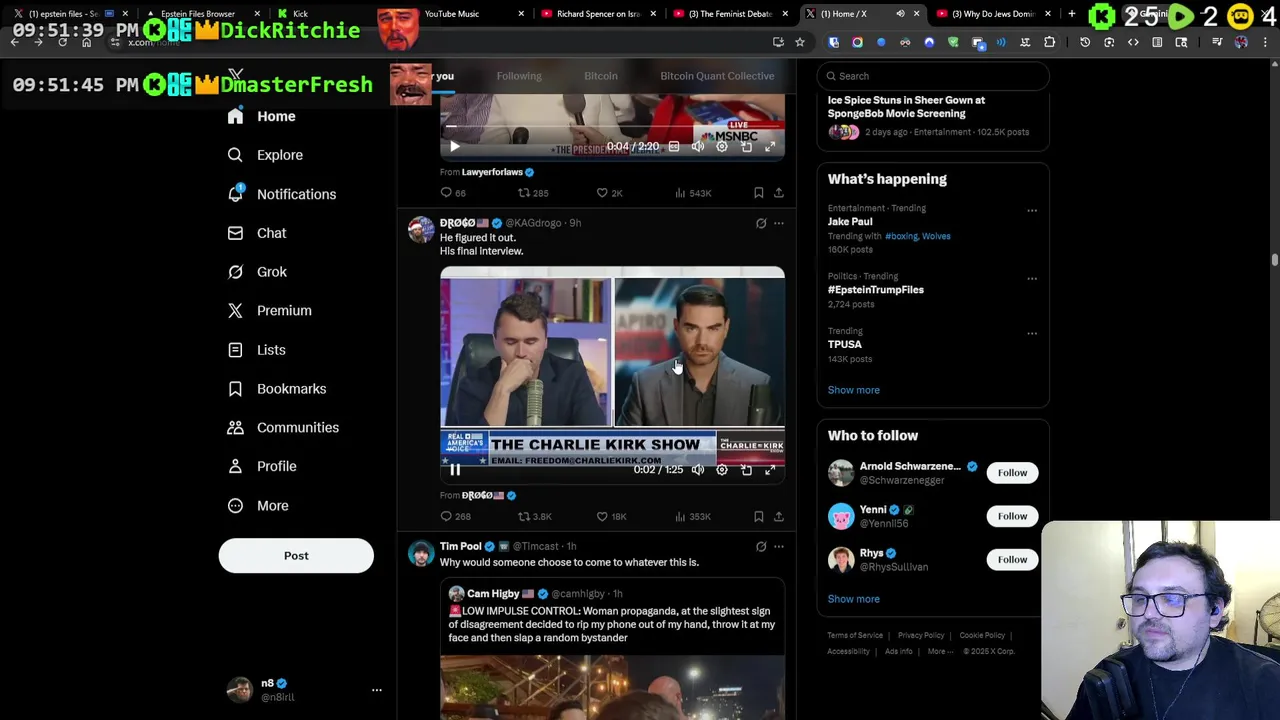Follow Rhys
1280x720 pixels.
1012,560
